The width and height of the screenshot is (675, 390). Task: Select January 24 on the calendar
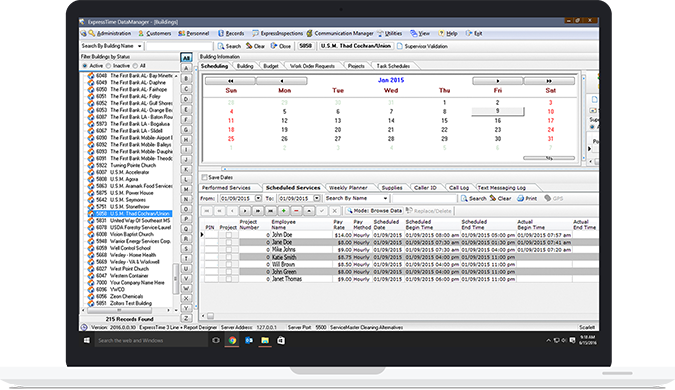pos(551,130)
